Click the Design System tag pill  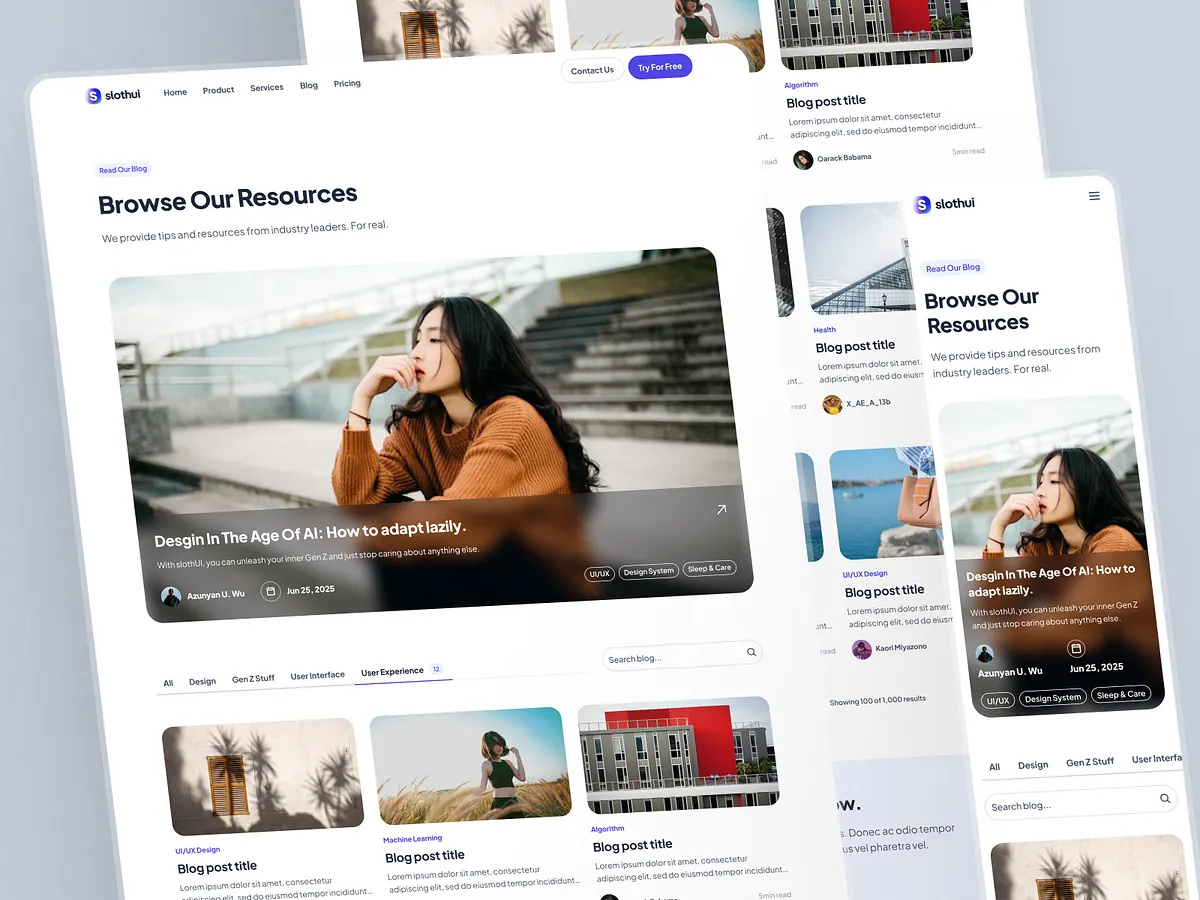[648, 570]
